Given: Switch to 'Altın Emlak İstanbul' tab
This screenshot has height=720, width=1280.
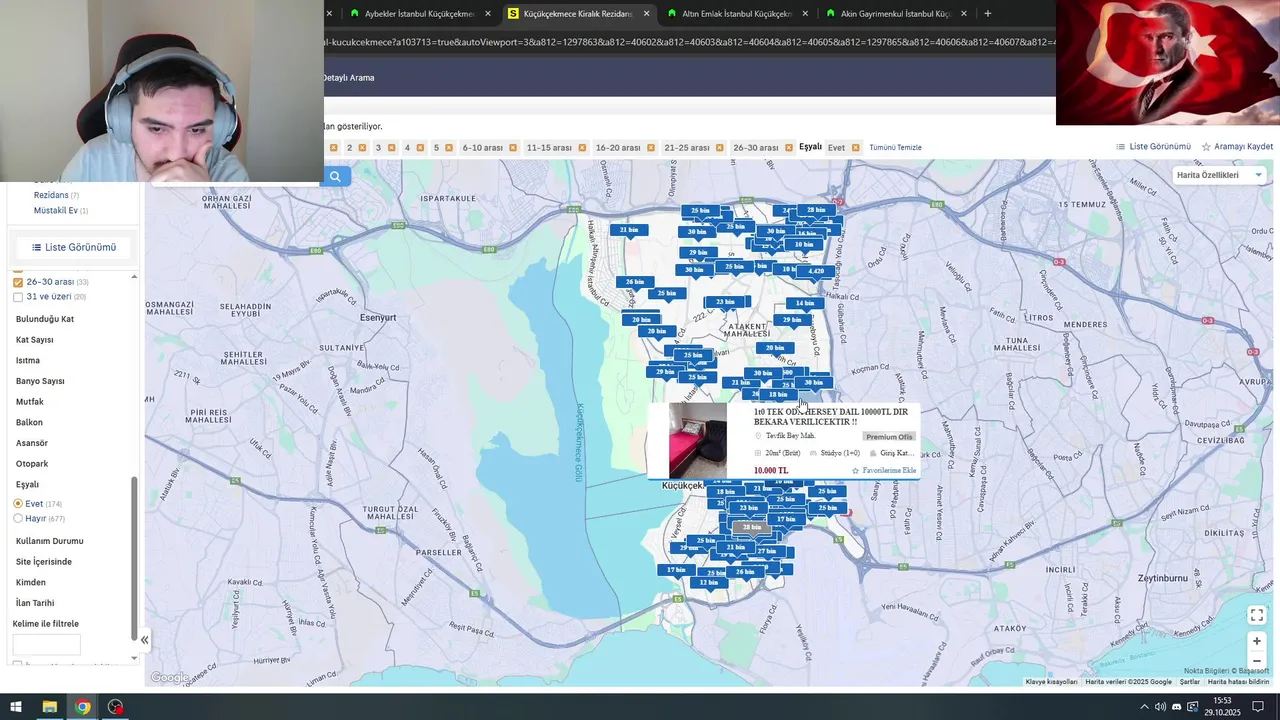Looking at the screenshot, I should (736, 14).
